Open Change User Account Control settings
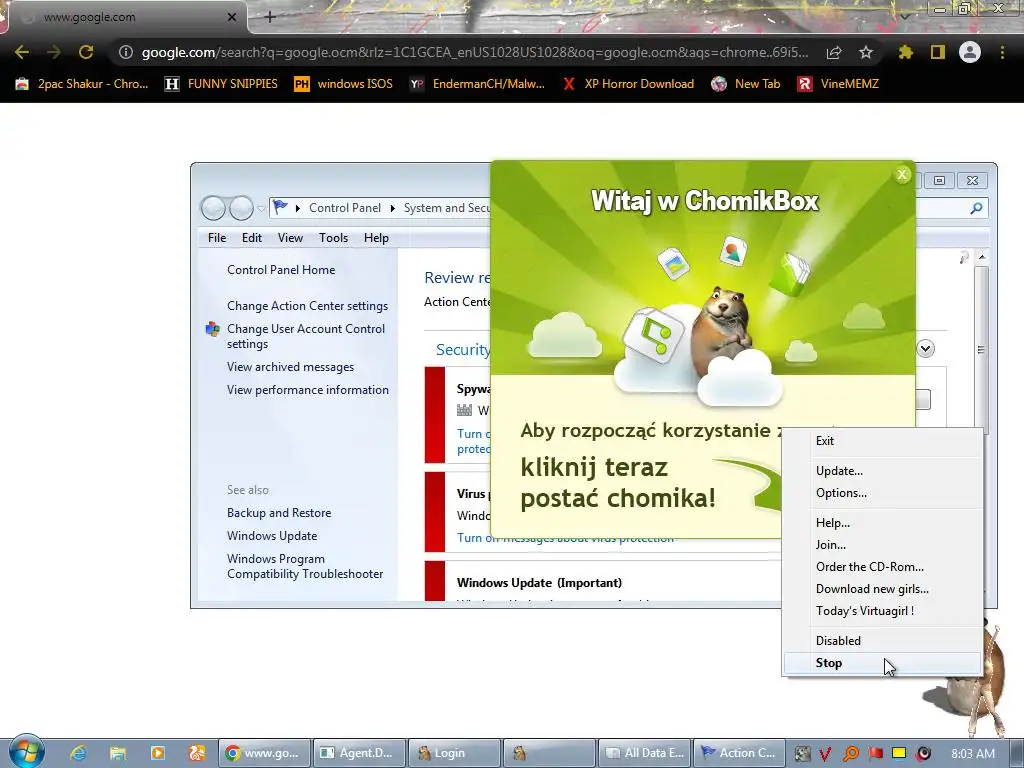1024x768 pixels. [306, 336]
